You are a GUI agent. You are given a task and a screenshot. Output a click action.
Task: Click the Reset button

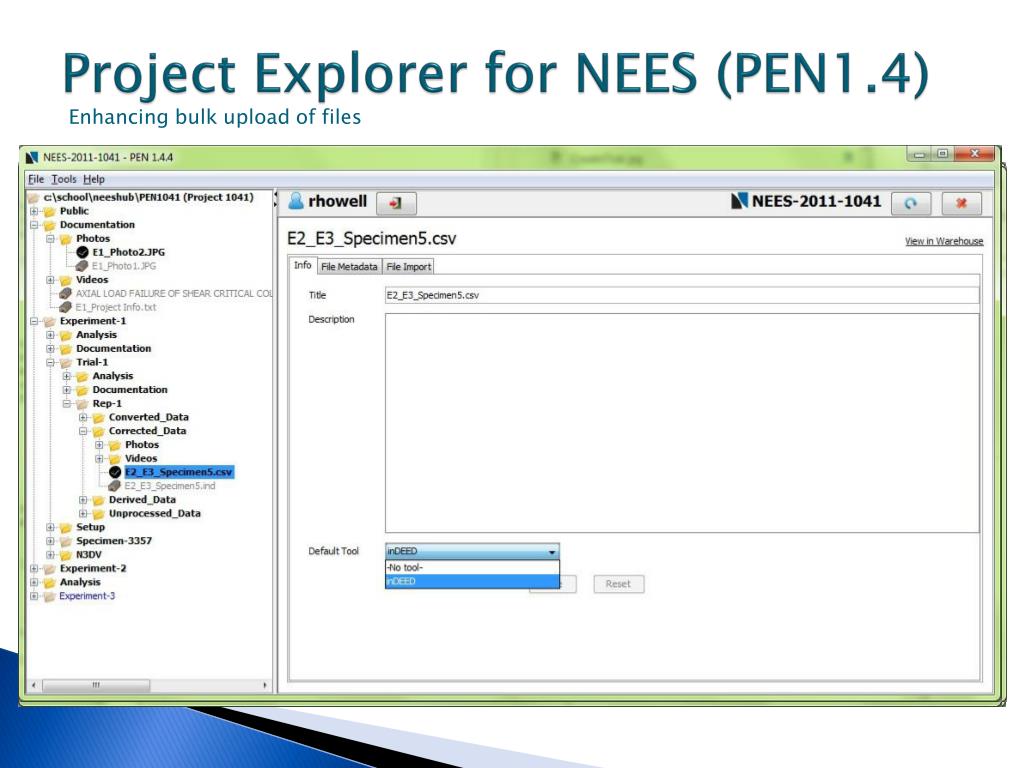pos(618,584)
